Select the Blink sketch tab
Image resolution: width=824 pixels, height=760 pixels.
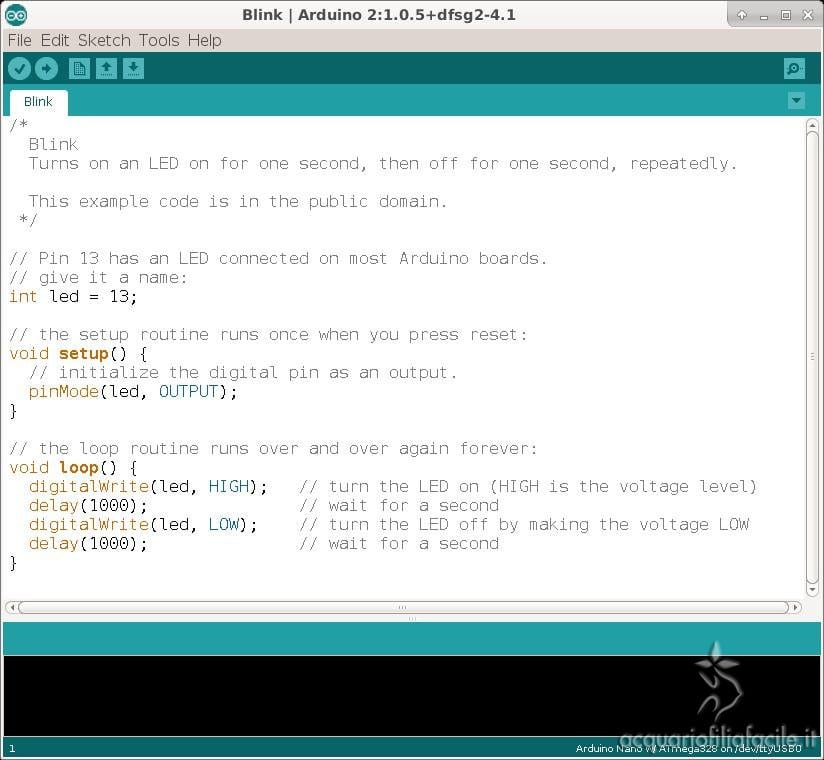38,102
